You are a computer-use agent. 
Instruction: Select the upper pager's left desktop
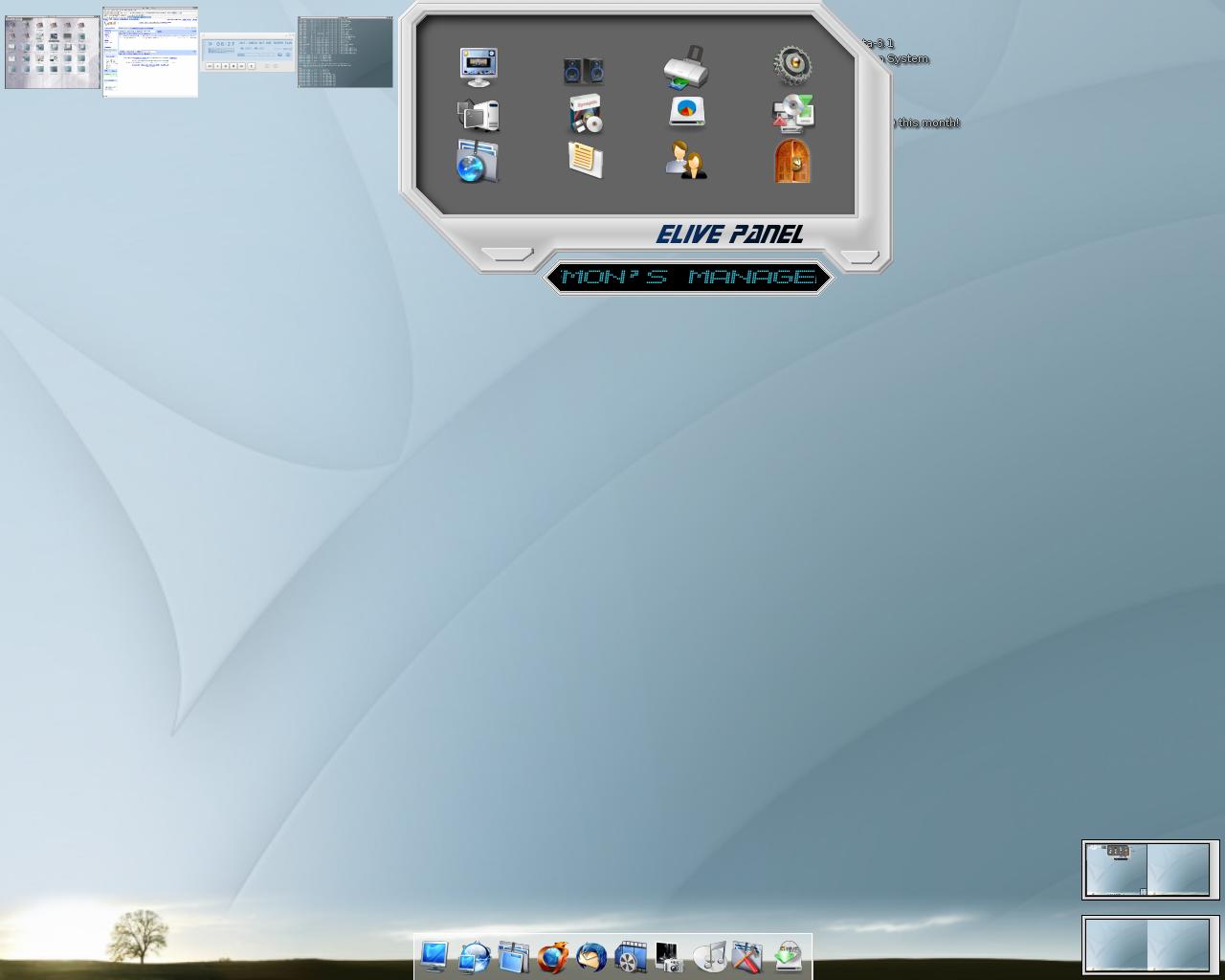point(1116,869)
